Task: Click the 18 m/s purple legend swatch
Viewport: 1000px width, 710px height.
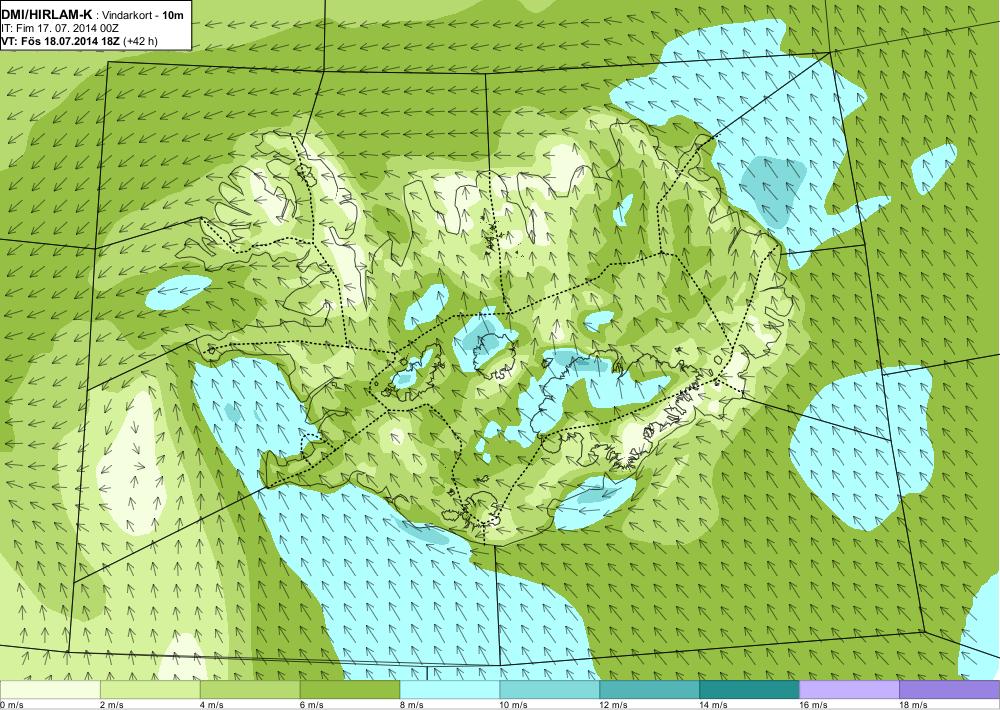Action: pos(950,690)
